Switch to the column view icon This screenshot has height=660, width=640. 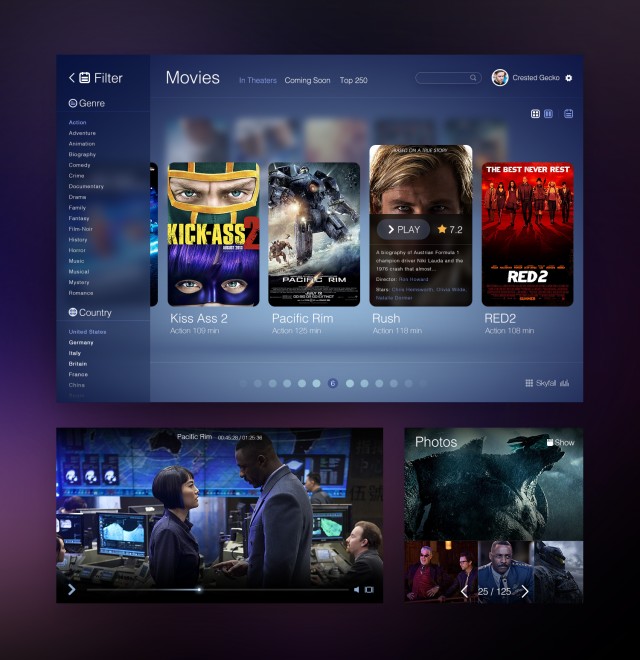(x=548, y=114)
